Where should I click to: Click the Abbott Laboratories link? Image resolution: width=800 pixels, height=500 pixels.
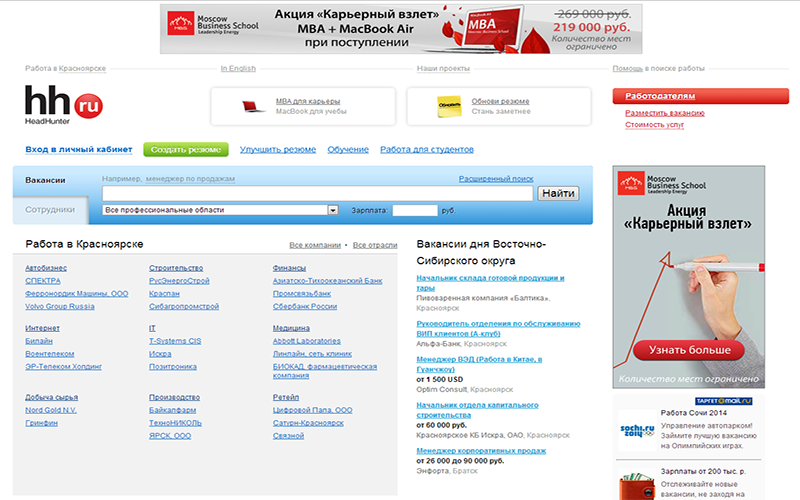[307, 341]
